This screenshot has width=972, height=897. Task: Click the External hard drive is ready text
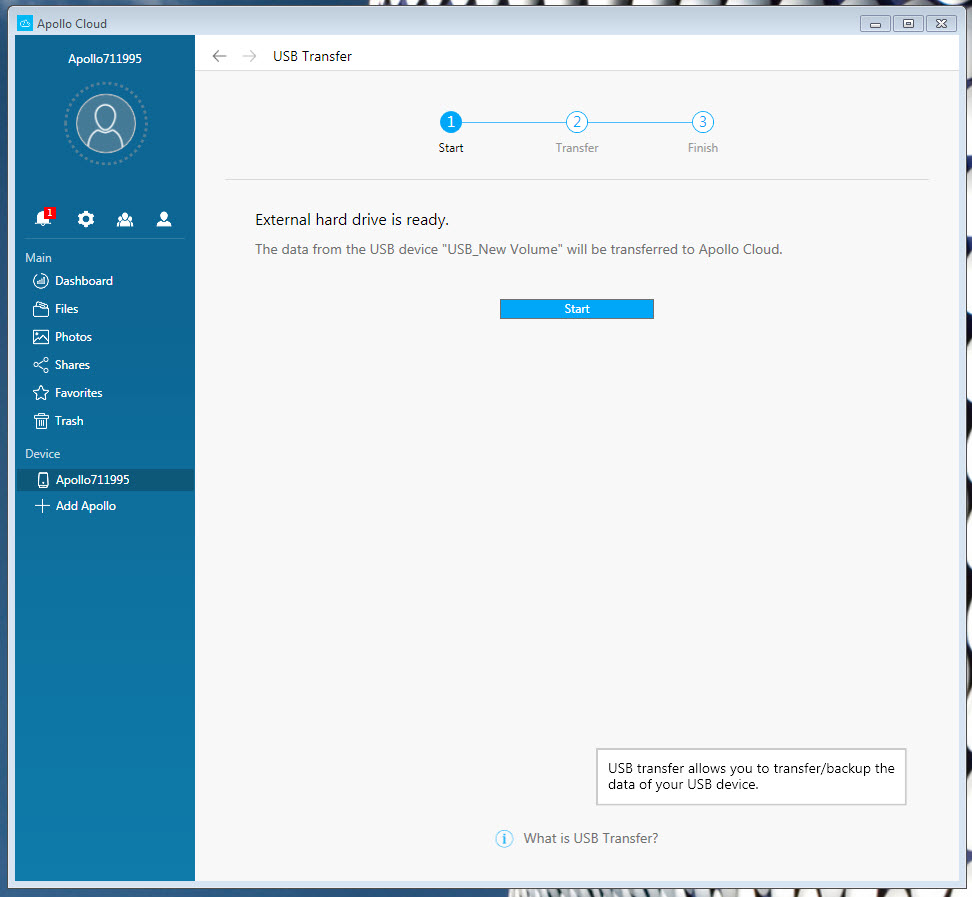coord(351,220)
